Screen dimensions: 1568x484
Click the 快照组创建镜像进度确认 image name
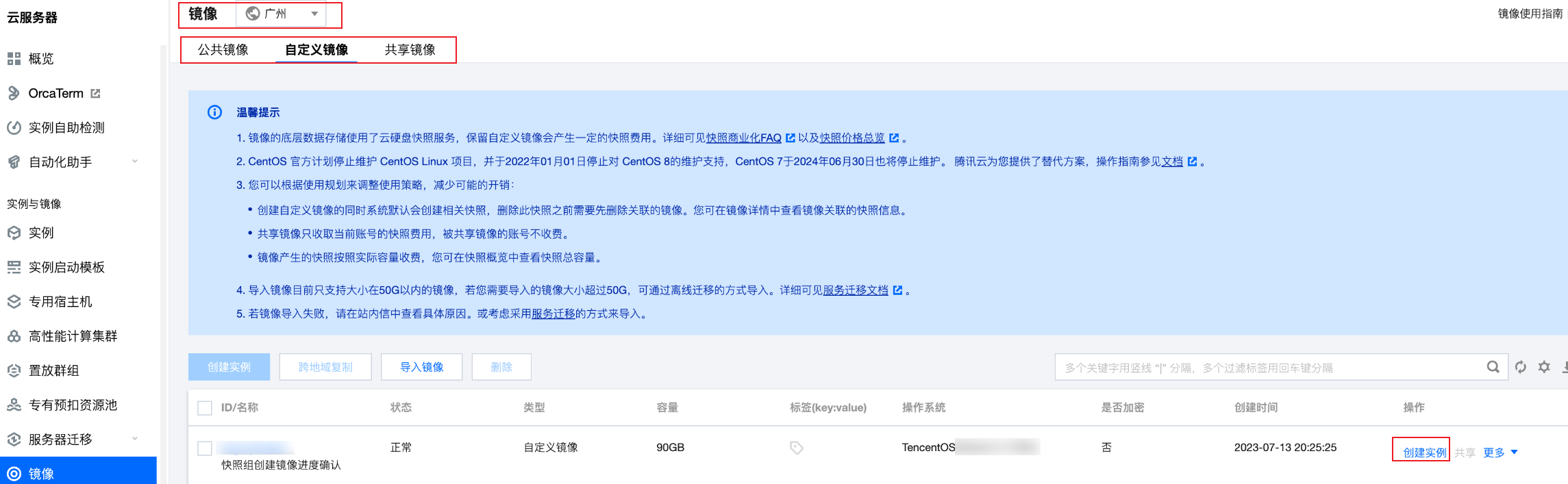281,466
